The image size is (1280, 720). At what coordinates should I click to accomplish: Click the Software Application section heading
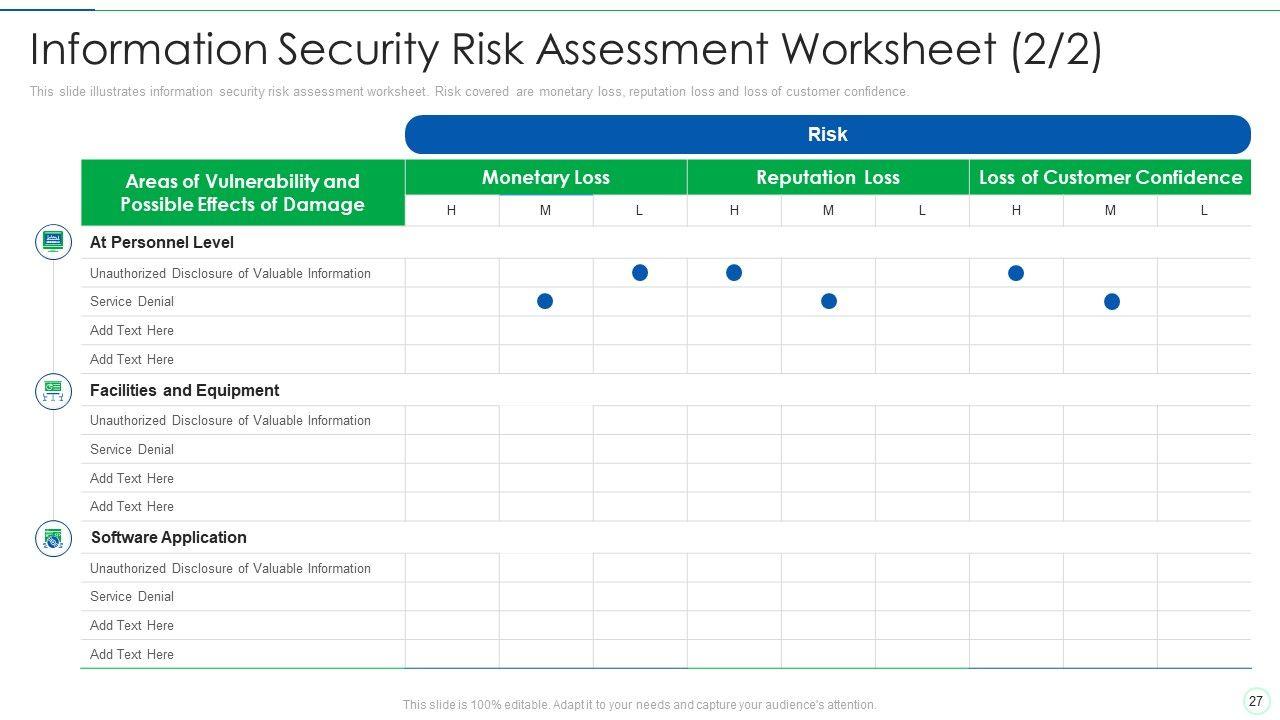[x=169, y=537]
